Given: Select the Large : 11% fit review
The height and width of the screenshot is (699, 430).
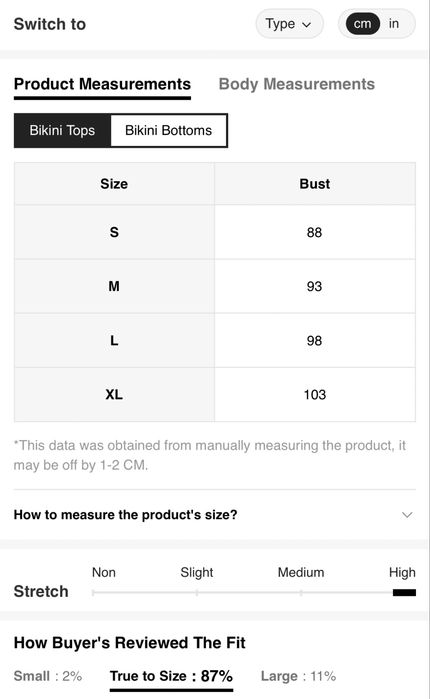Looking at the screenshot, I should [x=299, y=676].
